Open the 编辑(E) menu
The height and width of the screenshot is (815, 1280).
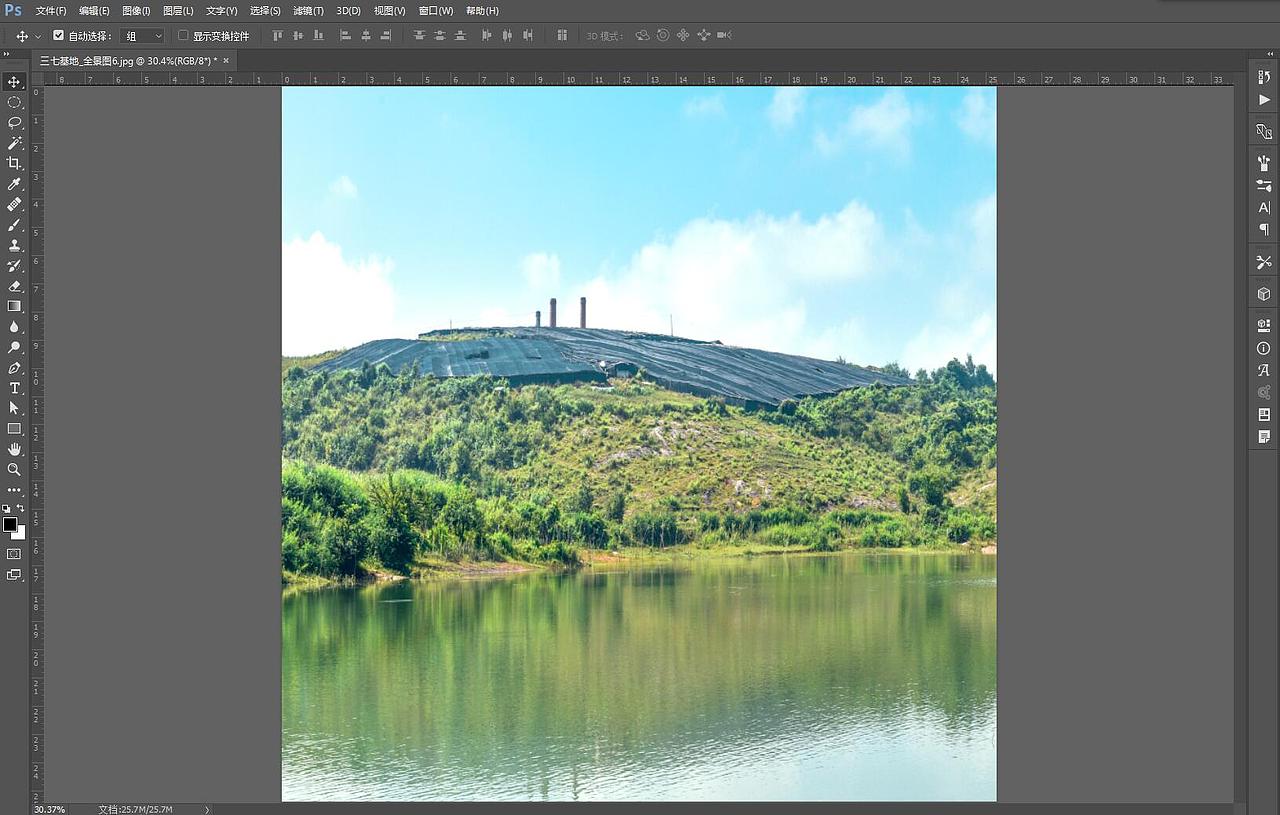coord(94,11)
